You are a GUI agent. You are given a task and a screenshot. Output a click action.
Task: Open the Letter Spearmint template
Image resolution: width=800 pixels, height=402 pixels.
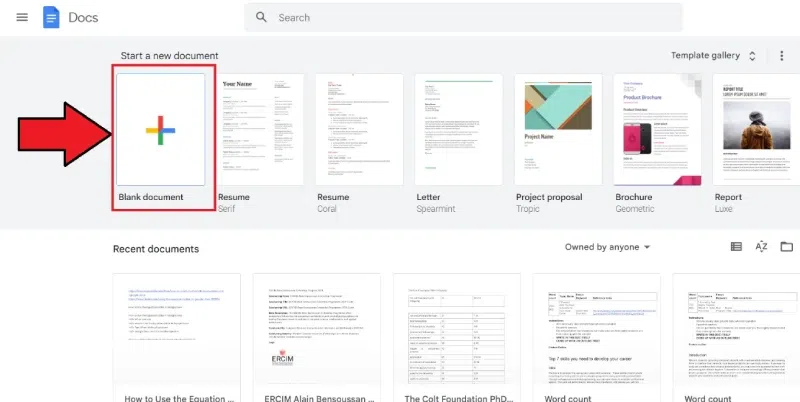pyautogui.click(x=459, y=130)
